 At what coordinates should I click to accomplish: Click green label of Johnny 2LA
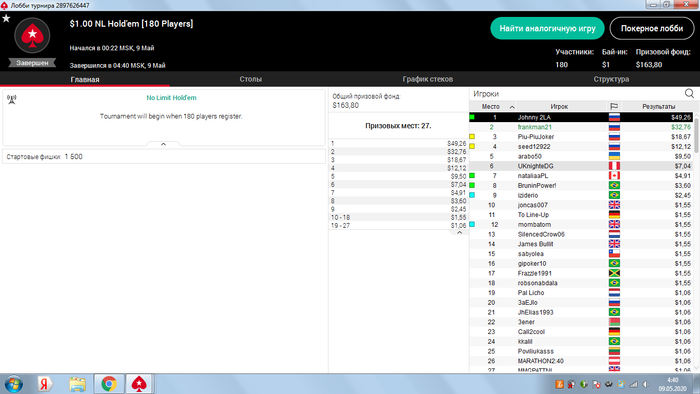pos(472,117)
